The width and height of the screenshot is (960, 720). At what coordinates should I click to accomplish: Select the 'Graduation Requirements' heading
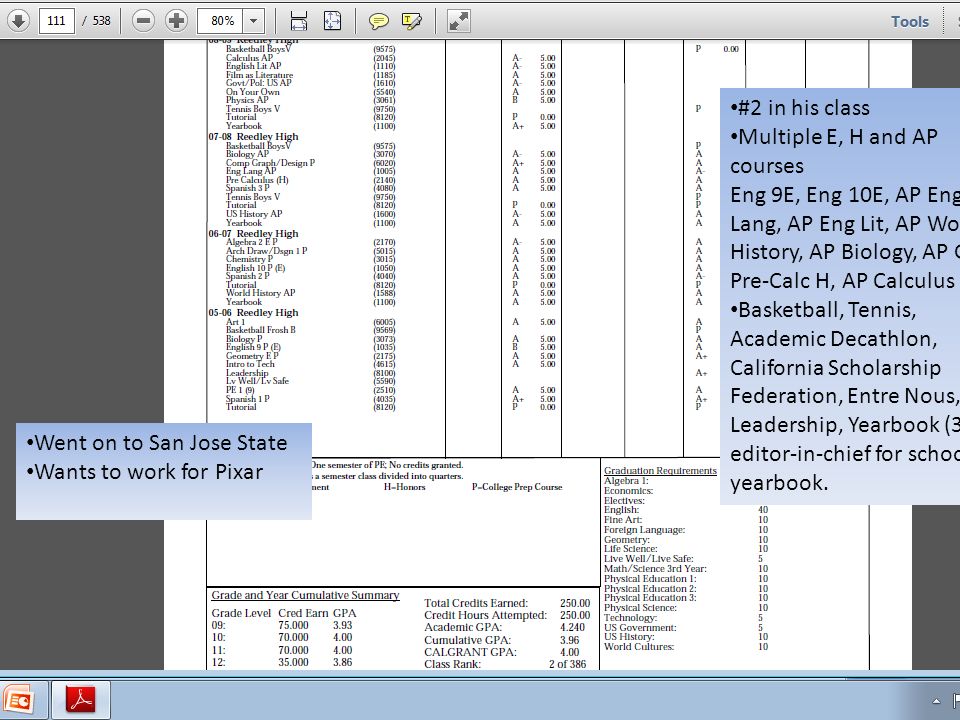(660, 470)
